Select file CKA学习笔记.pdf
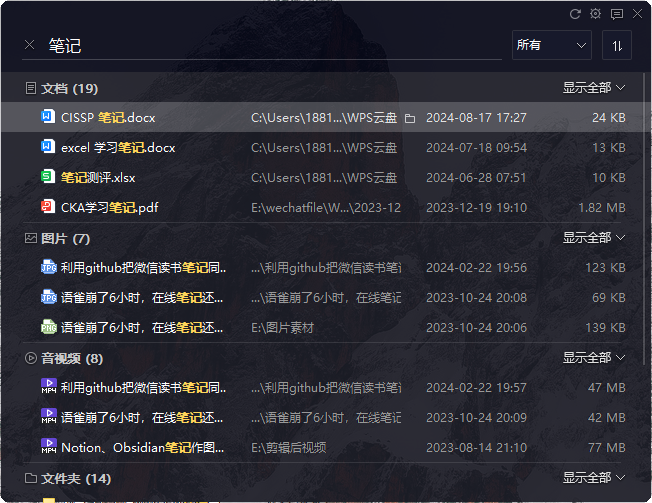The height and width of the screenshot is (503, 652). pyautogui.click(x=109, y=207)
